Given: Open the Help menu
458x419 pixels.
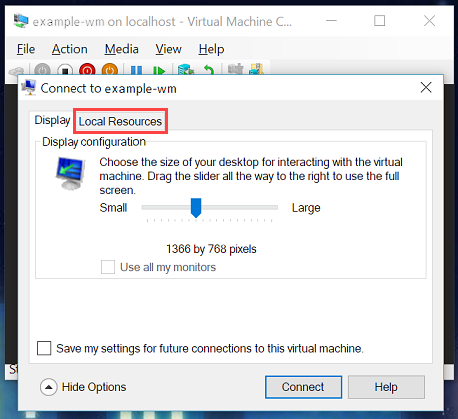Looking at the screenshot, I should (x=211, y=49).
